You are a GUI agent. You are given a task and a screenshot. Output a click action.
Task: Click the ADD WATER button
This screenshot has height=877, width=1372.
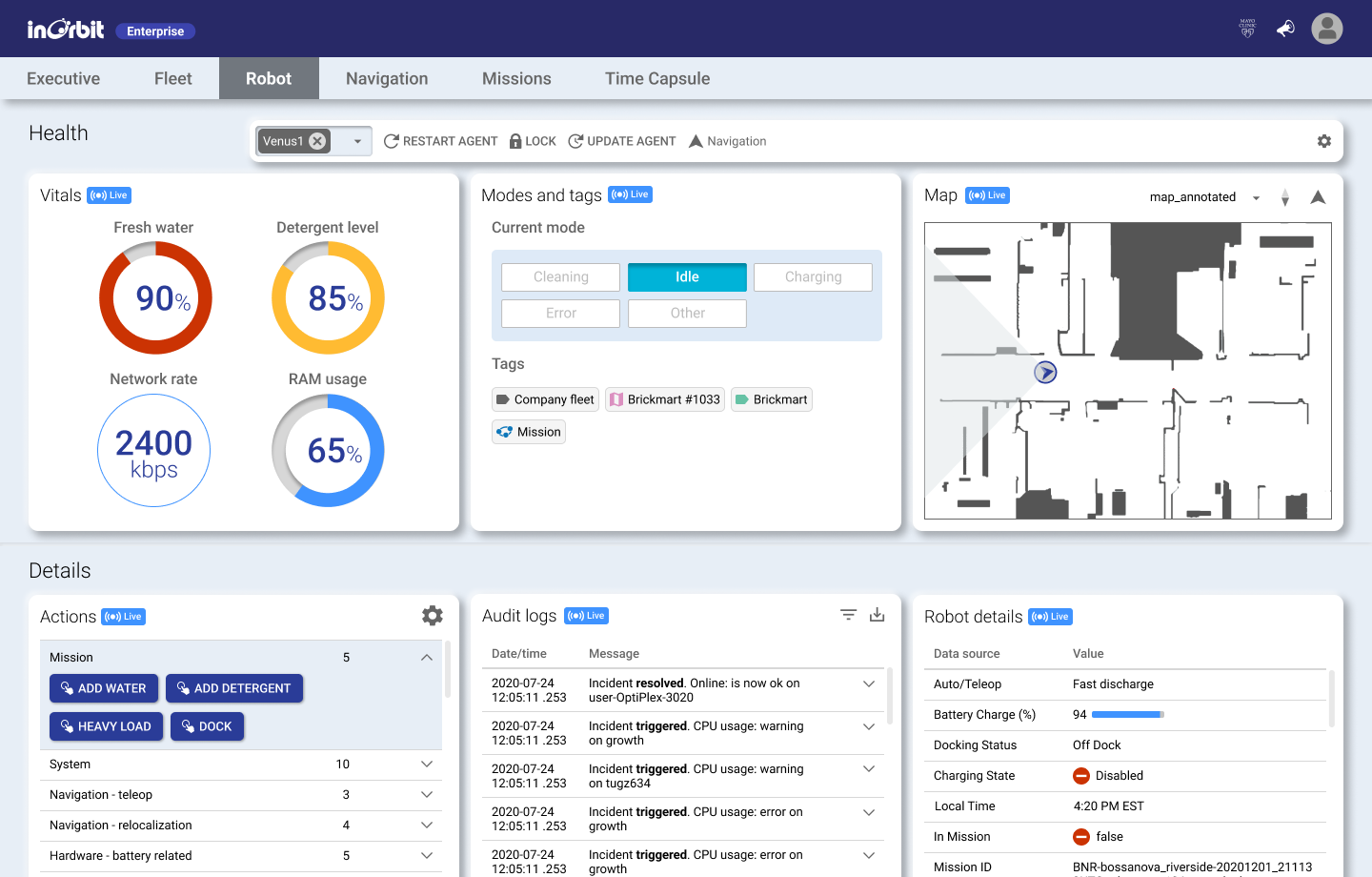tap(103, 688)
